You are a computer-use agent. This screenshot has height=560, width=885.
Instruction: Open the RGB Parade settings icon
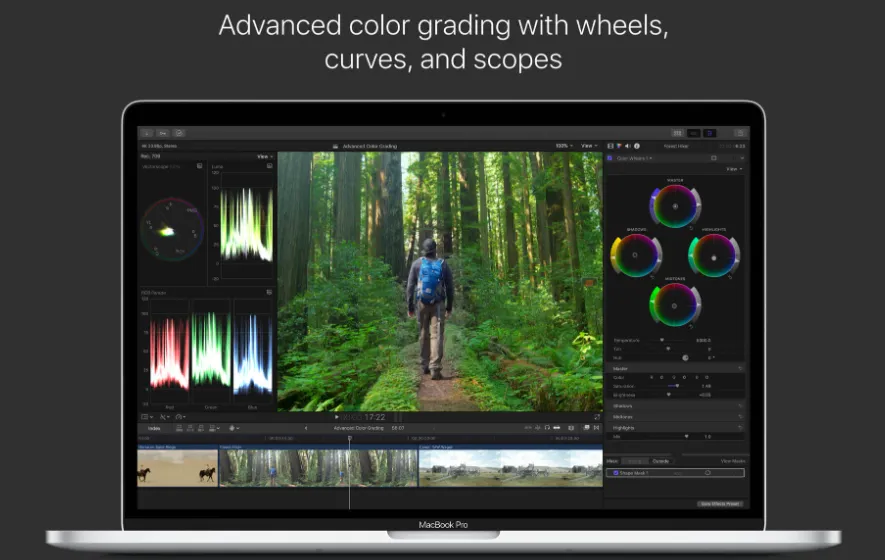coord(269,292)
